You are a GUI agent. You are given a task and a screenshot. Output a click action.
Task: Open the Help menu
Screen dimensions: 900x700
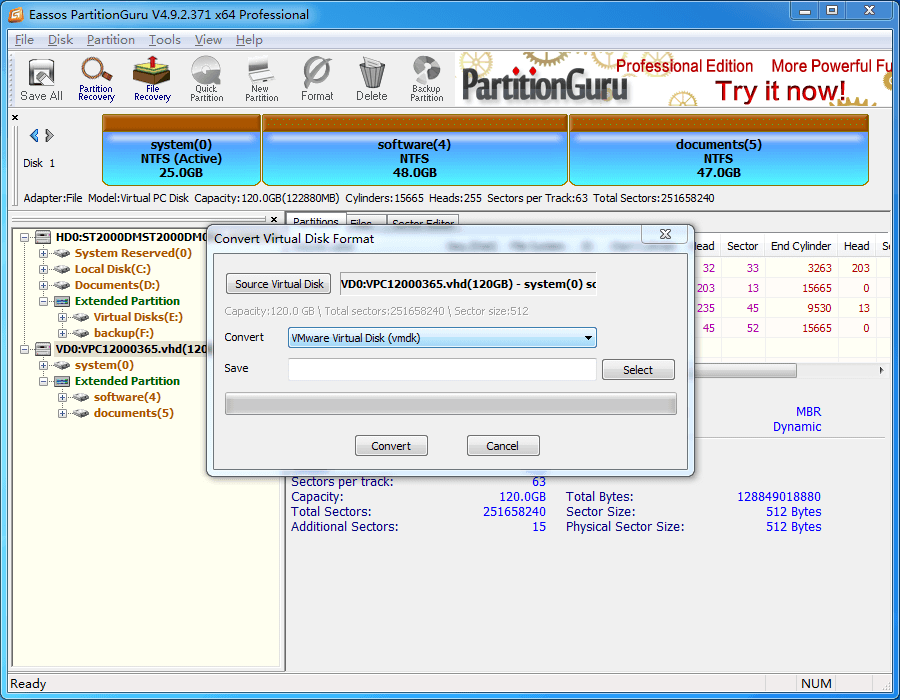(249, 40)
